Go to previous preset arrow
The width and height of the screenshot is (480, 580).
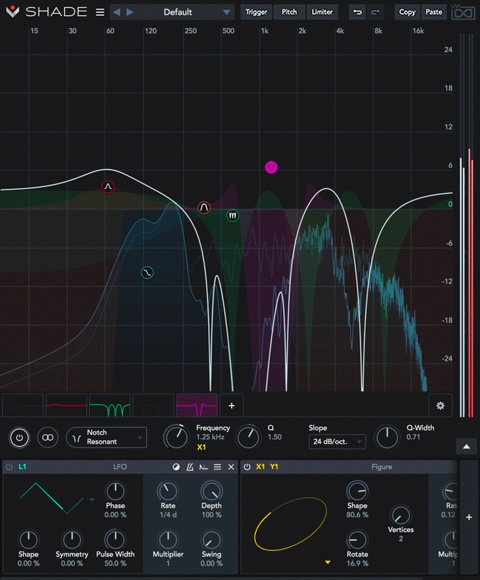pos(116,12)
